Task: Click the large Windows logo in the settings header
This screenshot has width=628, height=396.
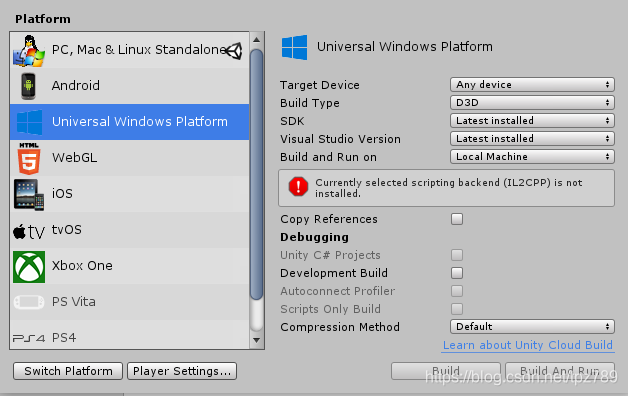Action: click(x=294, y=47)
